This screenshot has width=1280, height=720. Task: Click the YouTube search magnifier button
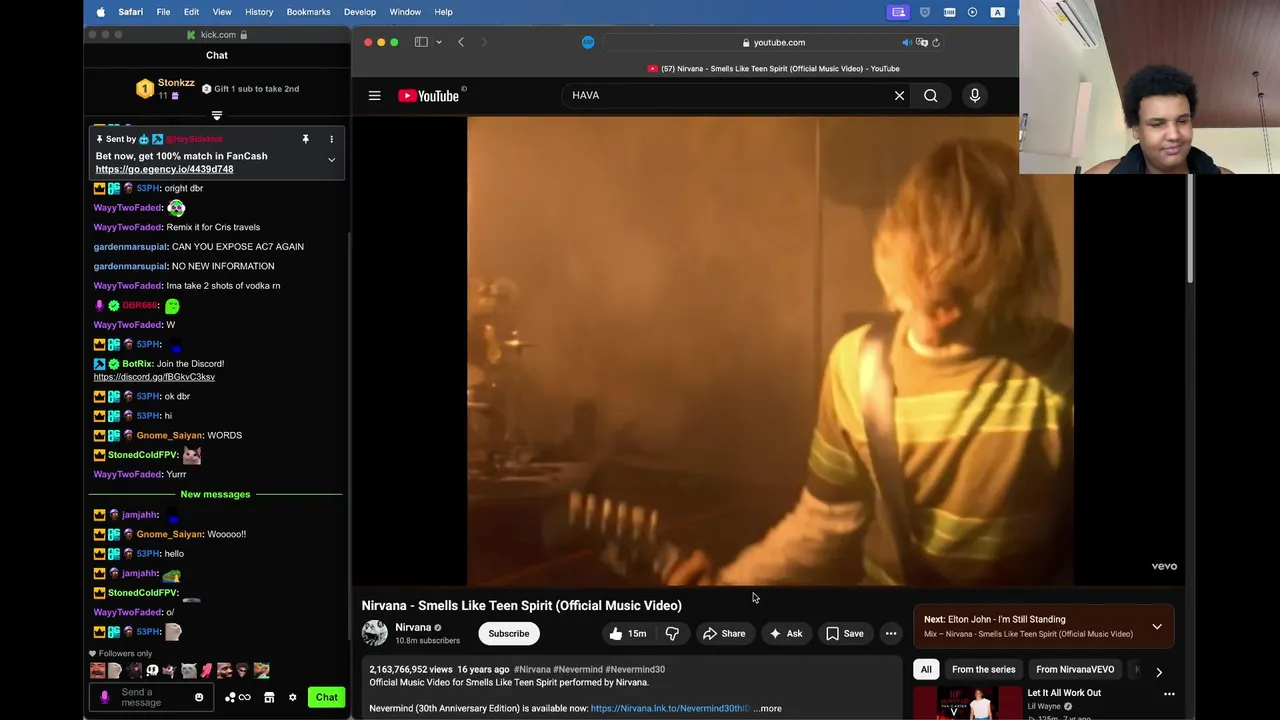pos(931,96)
